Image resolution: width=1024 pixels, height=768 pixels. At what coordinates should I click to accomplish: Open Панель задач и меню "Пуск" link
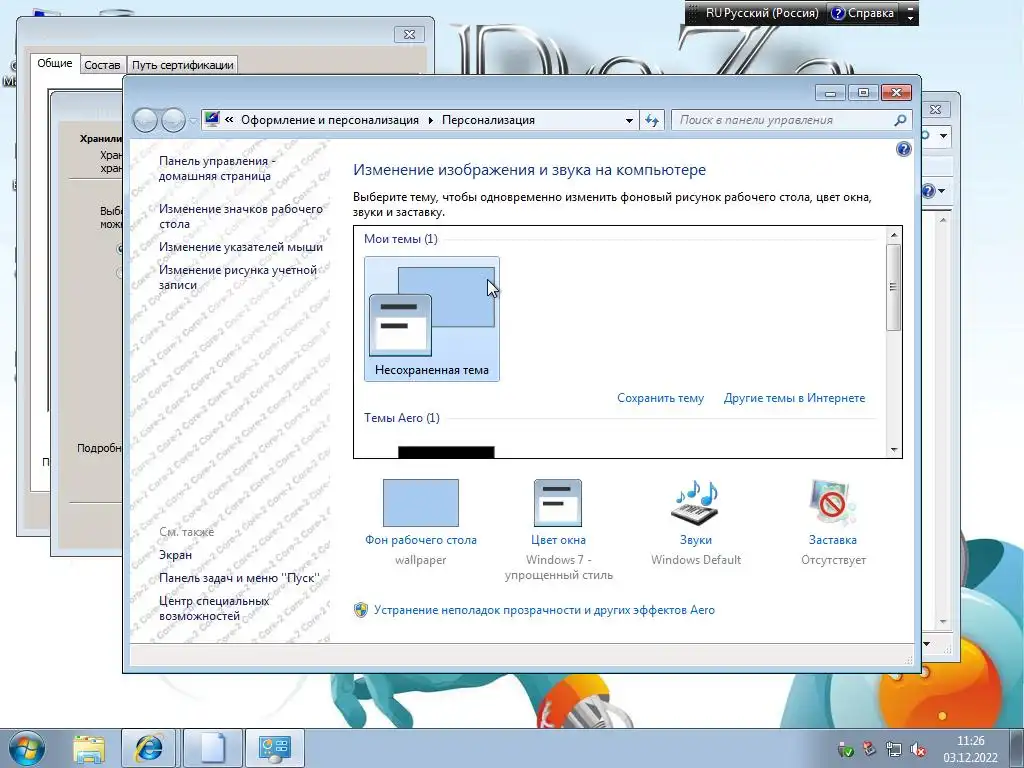[x=239, y=578]
